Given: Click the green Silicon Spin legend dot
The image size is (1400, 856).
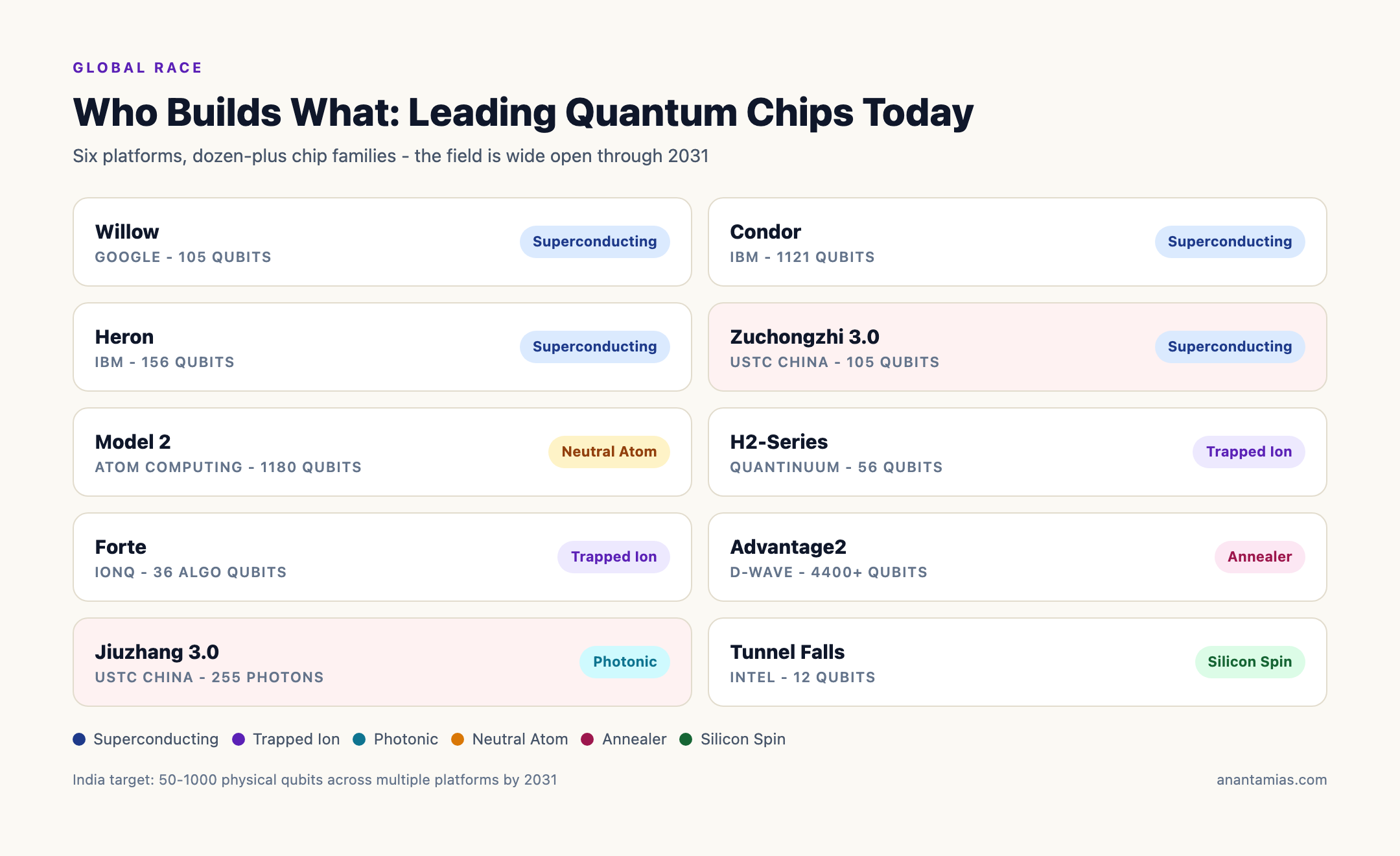Looking at the screenshot, I should 686,739.
